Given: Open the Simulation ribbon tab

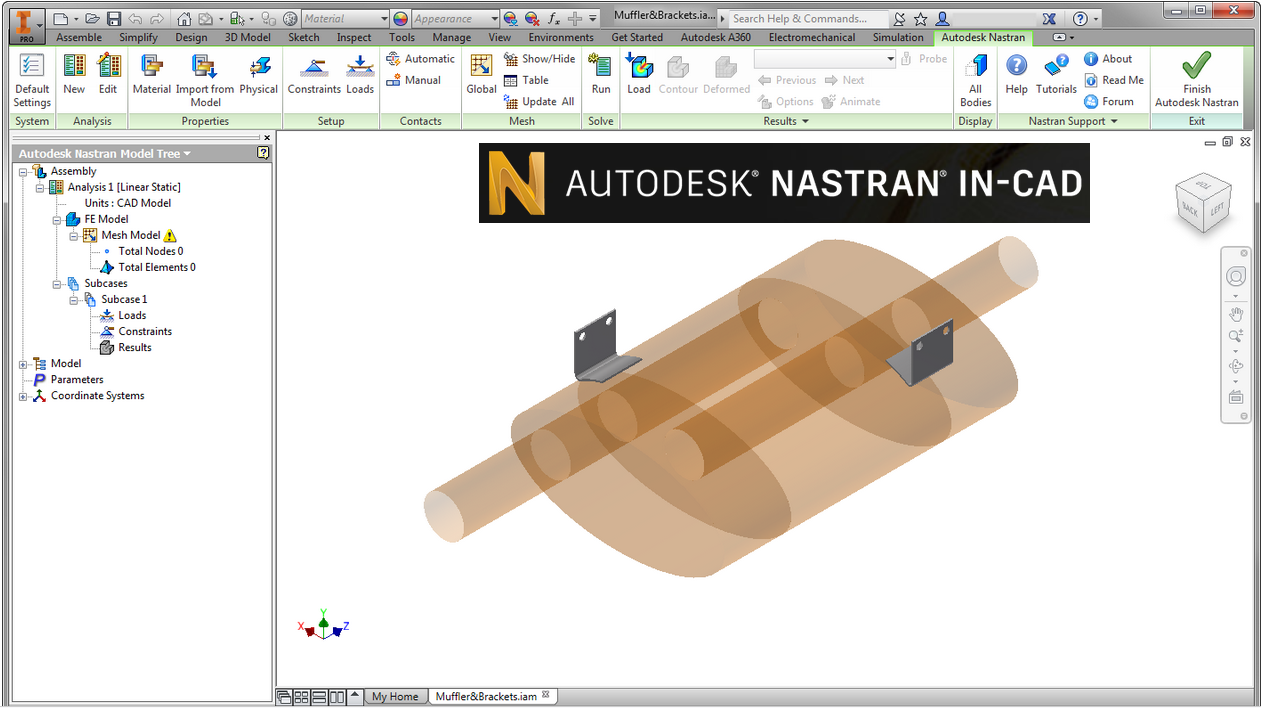Looking at the screenshot, I should (x=898, y=38).
